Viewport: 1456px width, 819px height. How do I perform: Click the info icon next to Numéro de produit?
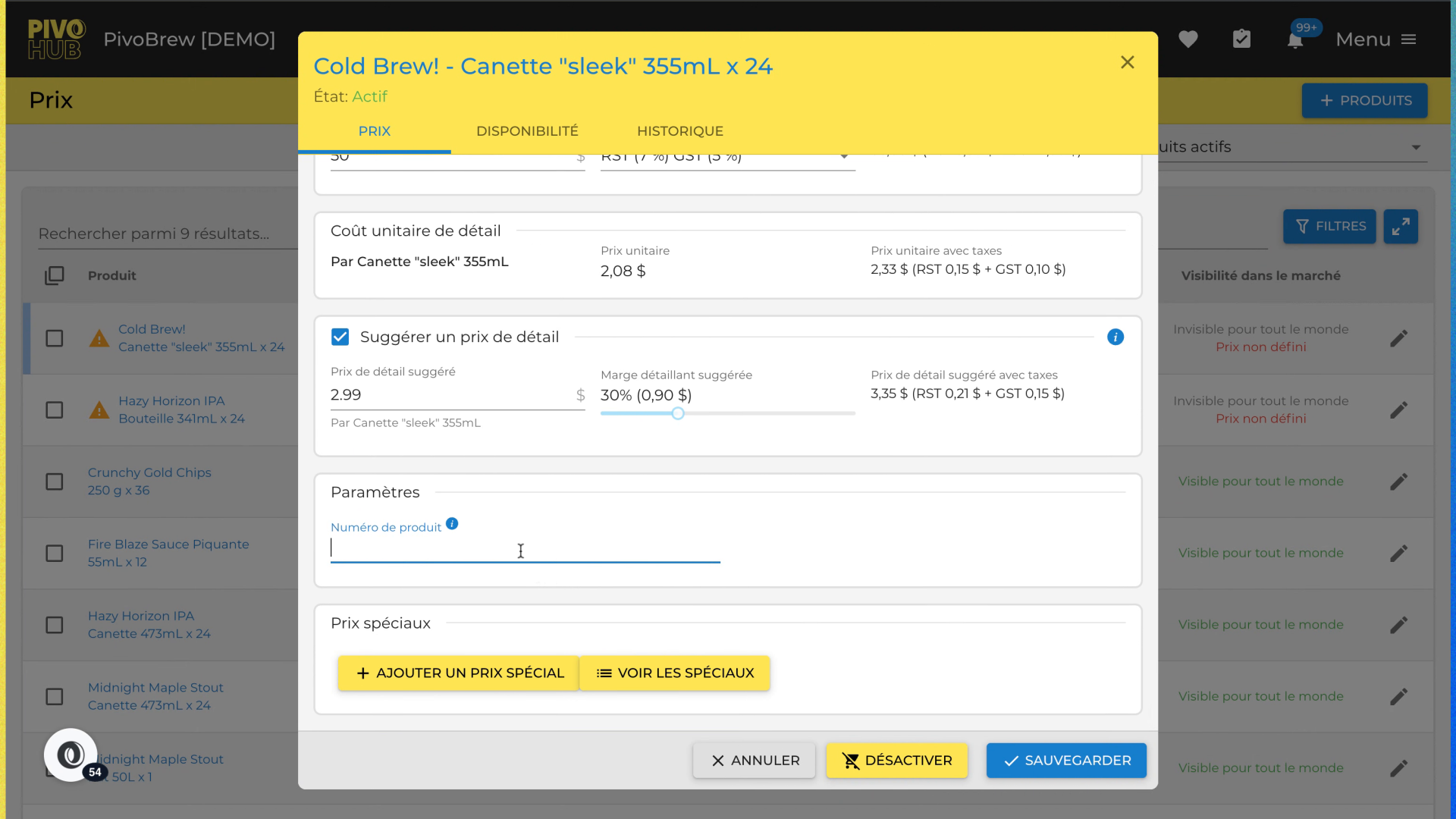point(452,524)
